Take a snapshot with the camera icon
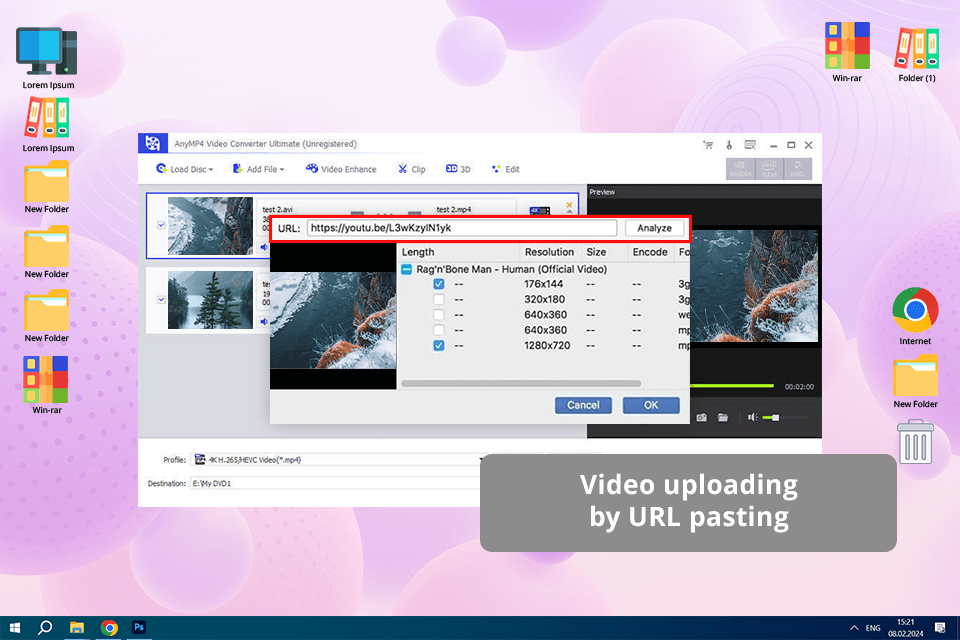Screen dimensions: 960x640 [x=702, y=417]
